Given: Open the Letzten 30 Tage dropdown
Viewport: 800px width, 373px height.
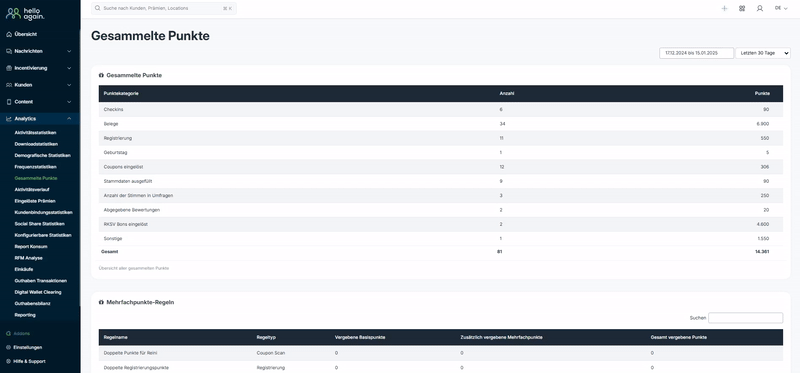Looking at the screenshot, I should (x=763, y=53).
